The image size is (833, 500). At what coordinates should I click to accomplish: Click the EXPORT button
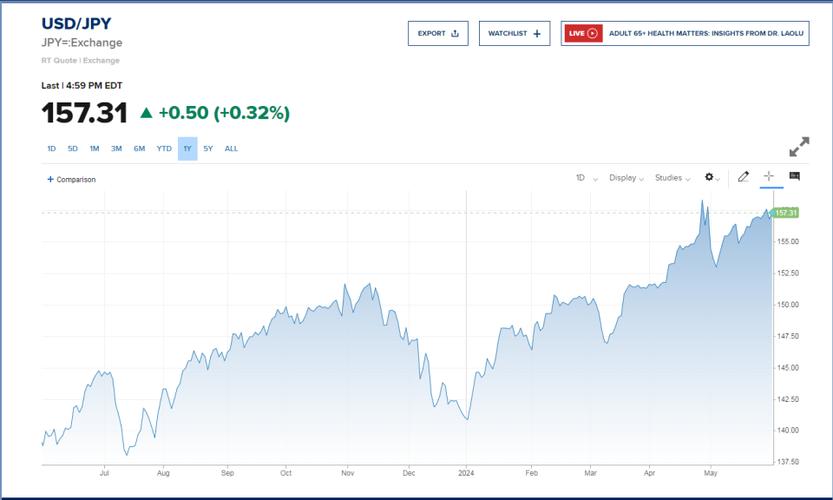tap(438, 33)
